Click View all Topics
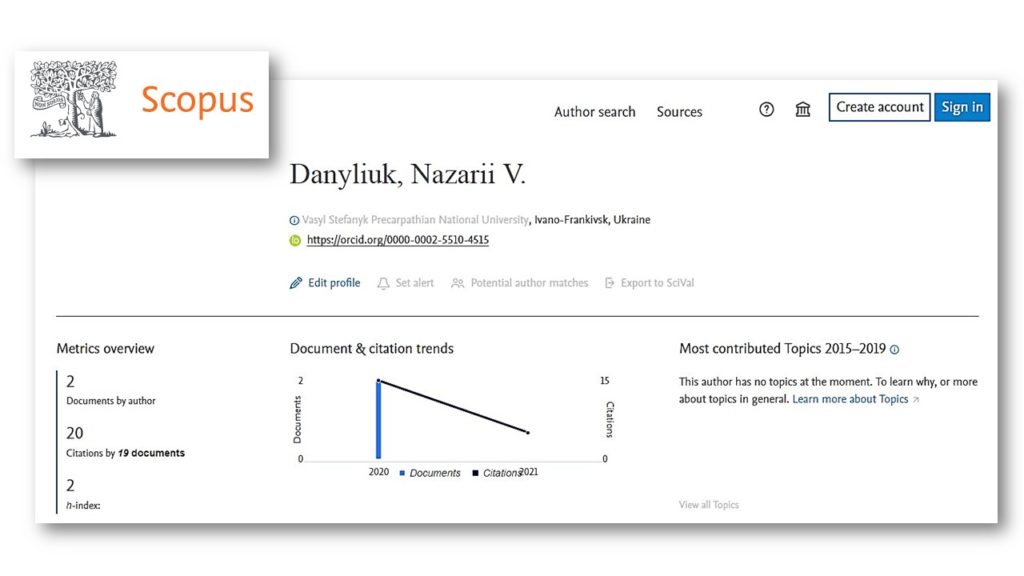This screenshot has width=1024, height=576. pyautogui.click(x=709, y=505)
